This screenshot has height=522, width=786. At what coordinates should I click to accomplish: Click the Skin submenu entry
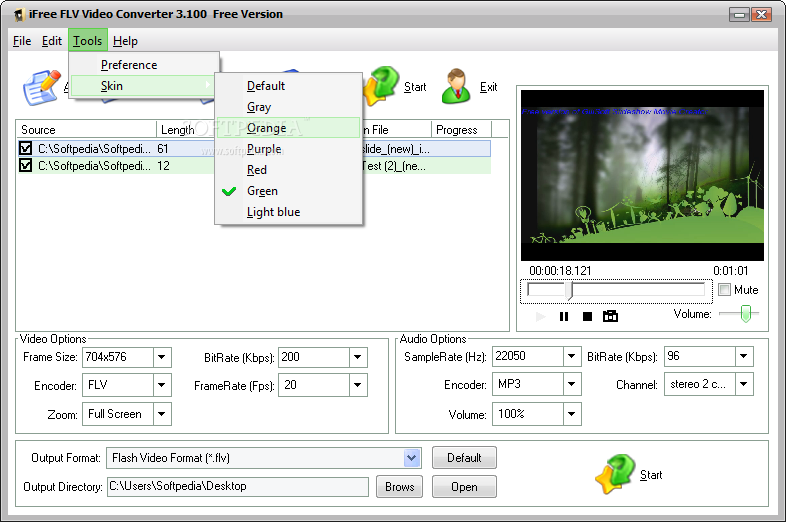(x=143, y=86)
